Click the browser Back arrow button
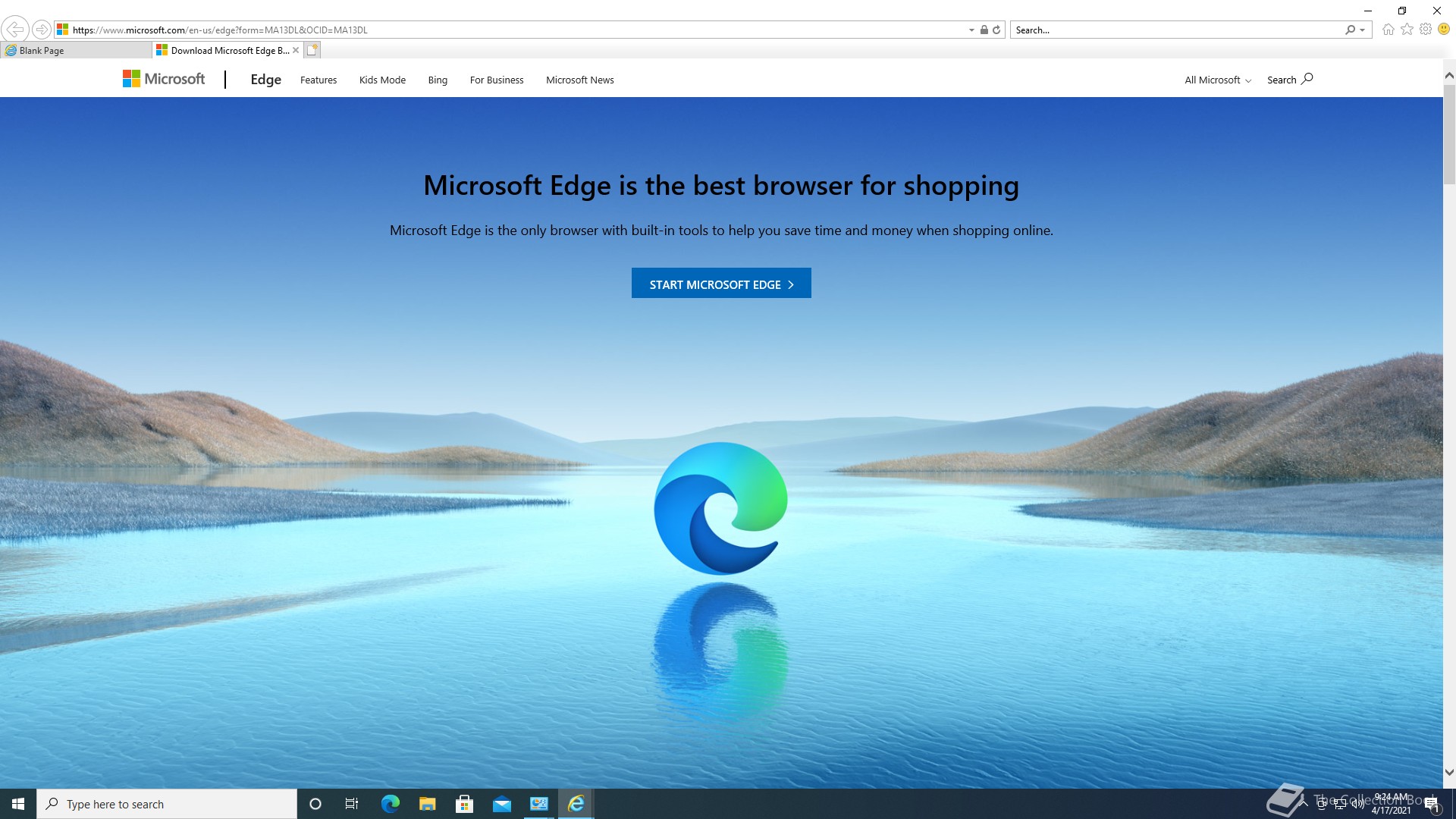Image resolution: width=1456 pixels, height=819 pixels. [15, 30]
